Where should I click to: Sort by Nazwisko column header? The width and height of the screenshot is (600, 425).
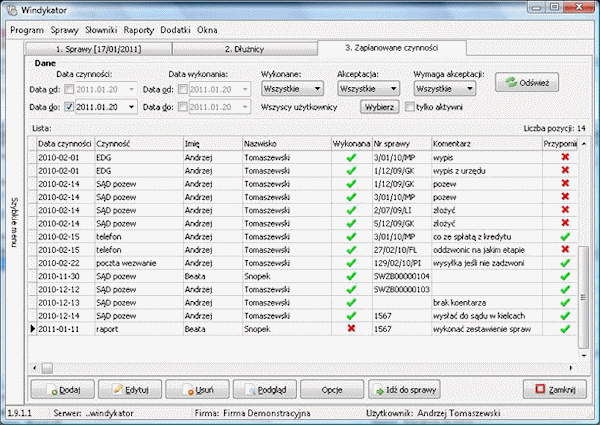point(287,144)
